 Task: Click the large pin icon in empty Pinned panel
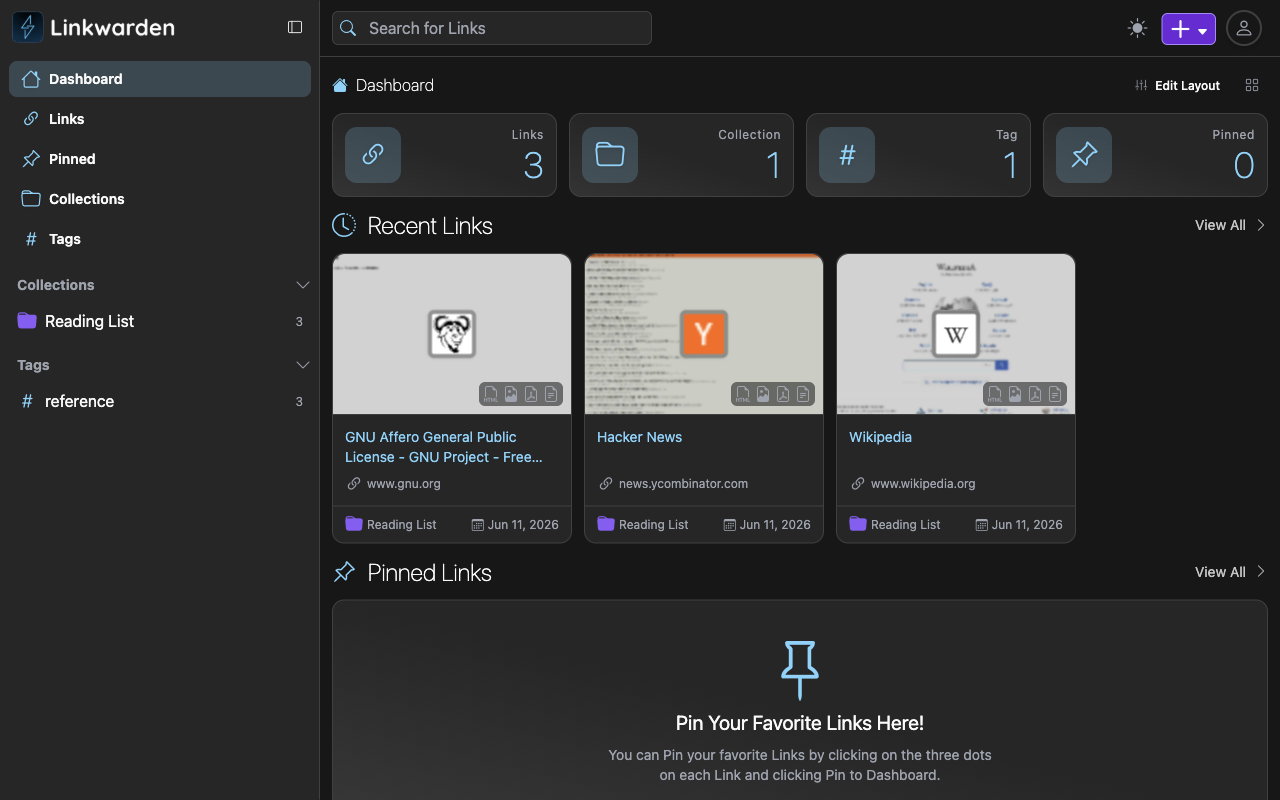[x=800, y=669]
